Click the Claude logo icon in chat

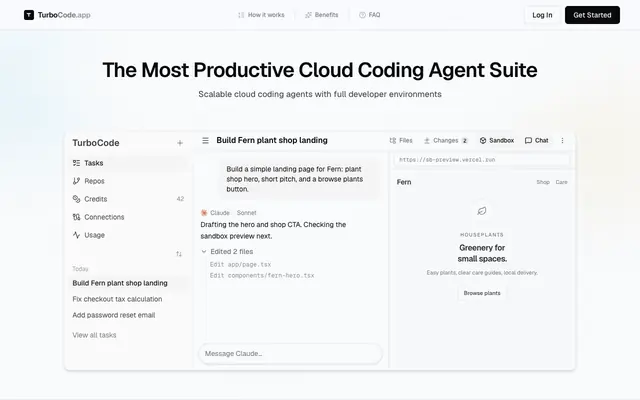click(204, 213)
